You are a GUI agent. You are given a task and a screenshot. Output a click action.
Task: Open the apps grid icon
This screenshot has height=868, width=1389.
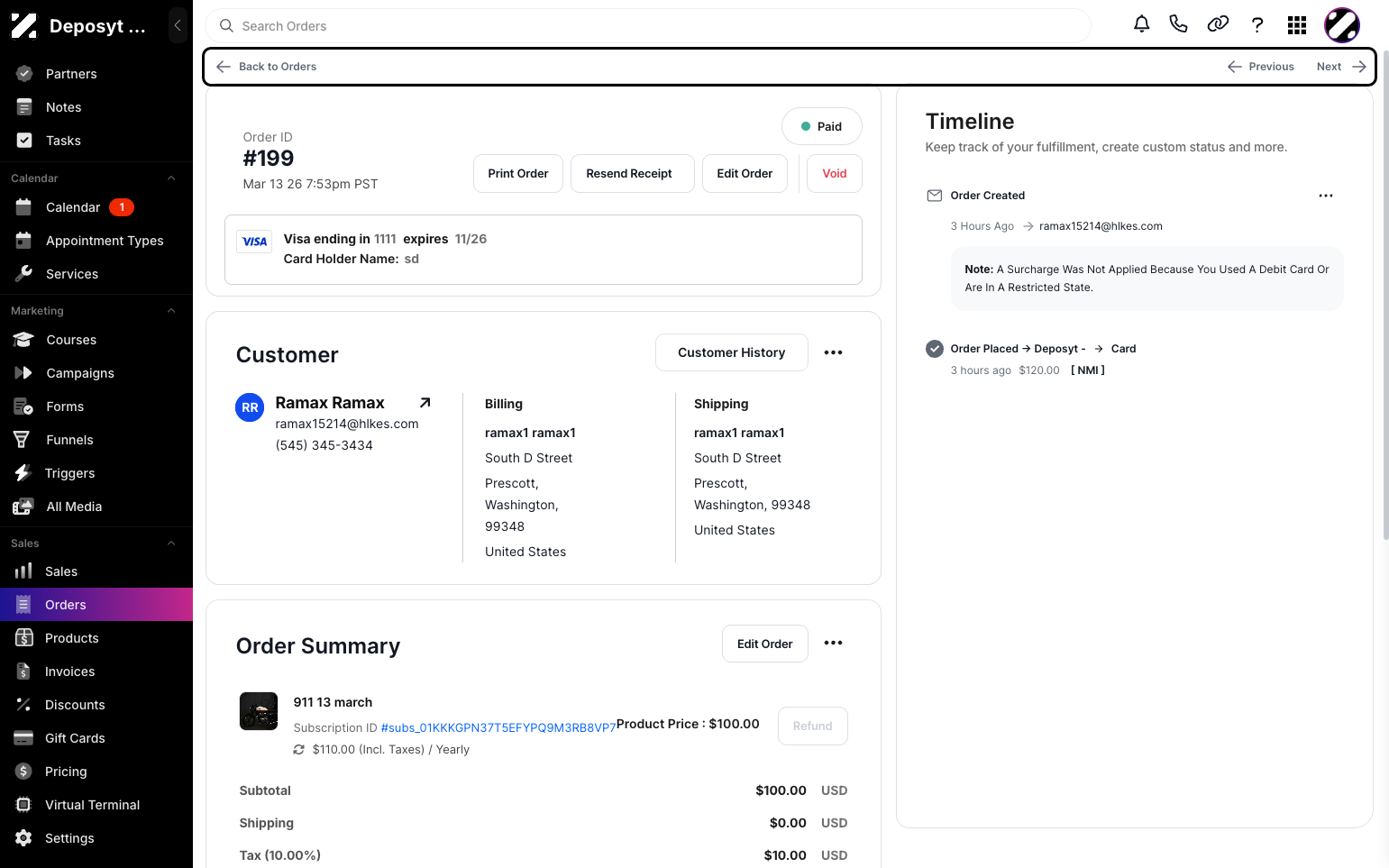1297,25
